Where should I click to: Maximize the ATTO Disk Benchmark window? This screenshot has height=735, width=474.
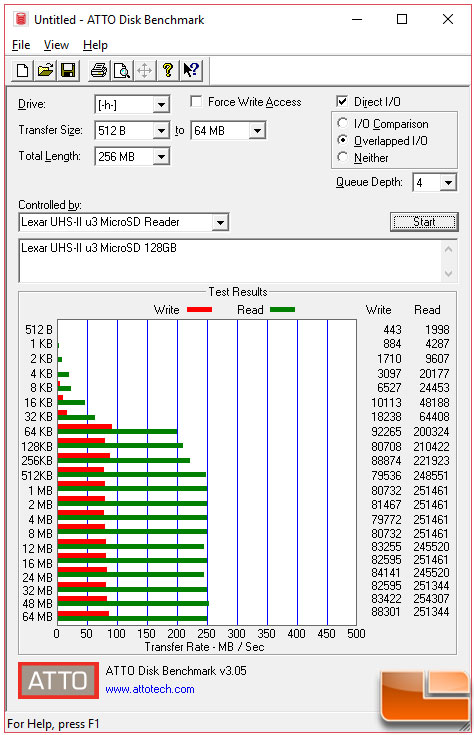click(402, 19)
